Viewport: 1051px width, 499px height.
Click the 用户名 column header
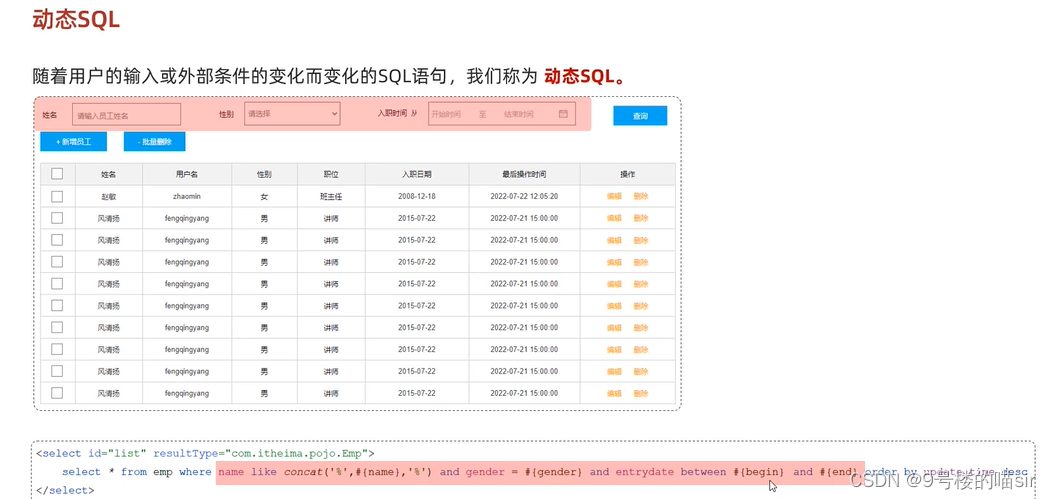coord(187,174)
